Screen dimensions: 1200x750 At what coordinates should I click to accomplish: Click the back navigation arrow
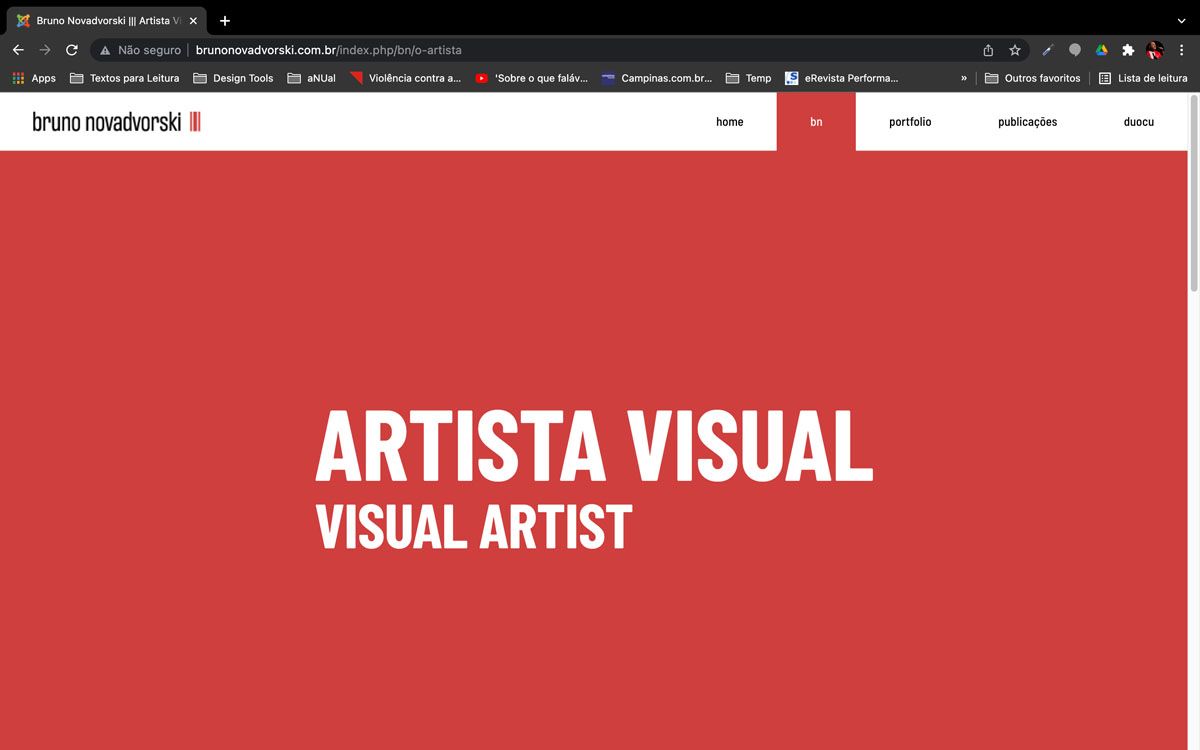coord(18,50)
